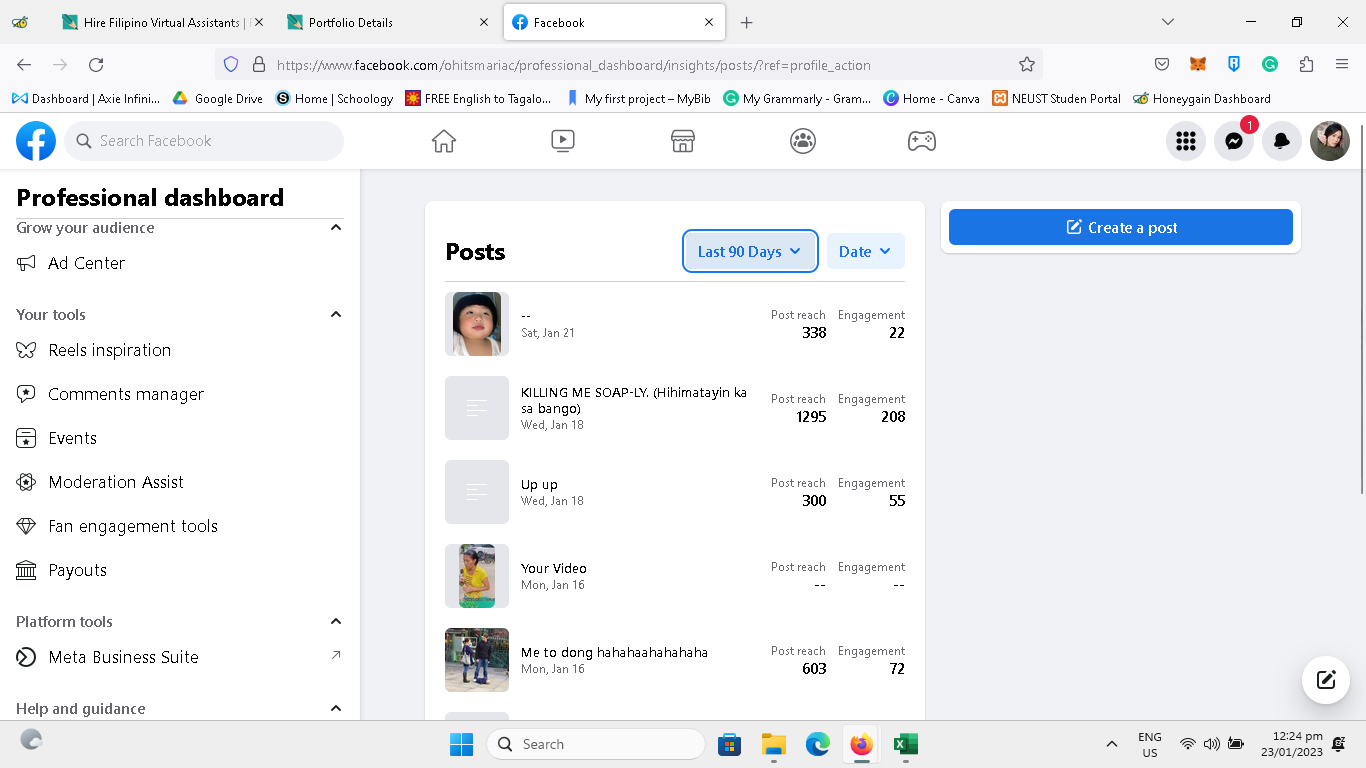Open the account profile picture menu
This screenshot has width=1366, height=768.
click(1330, 141)
